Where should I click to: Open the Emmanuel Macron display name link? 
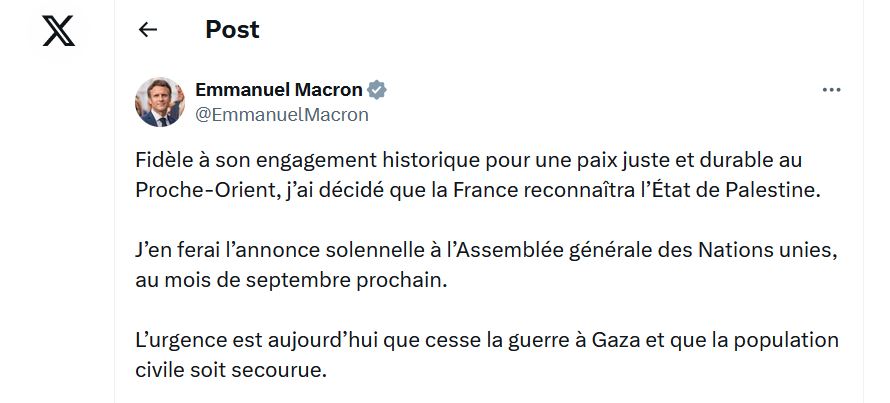[278, 91]
